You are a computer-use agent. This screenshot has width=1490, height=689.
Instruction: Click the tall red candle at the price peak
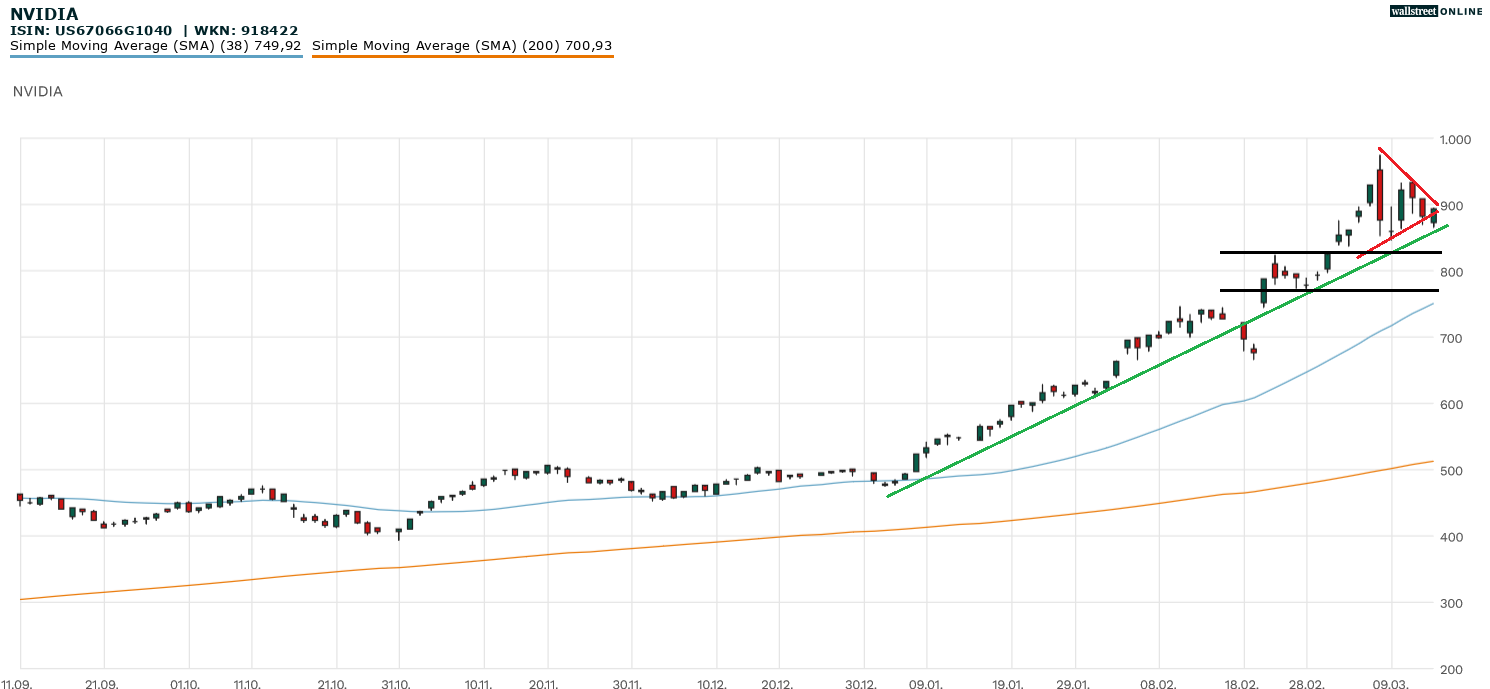[1379, 195]
